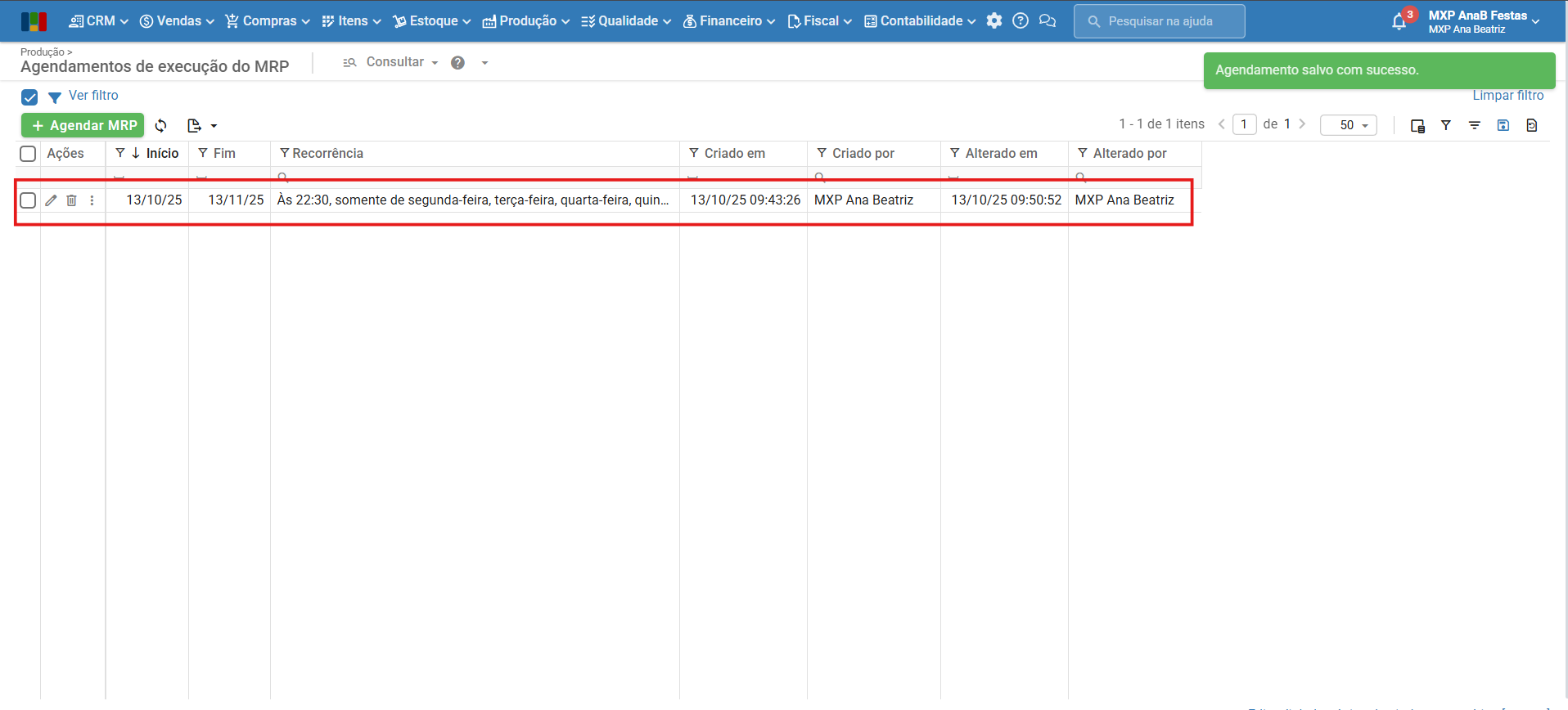The height and width of the screenshot is (710, 1568).
Task: Go to the next page arrow
Action: click(x=1302, y=124)
